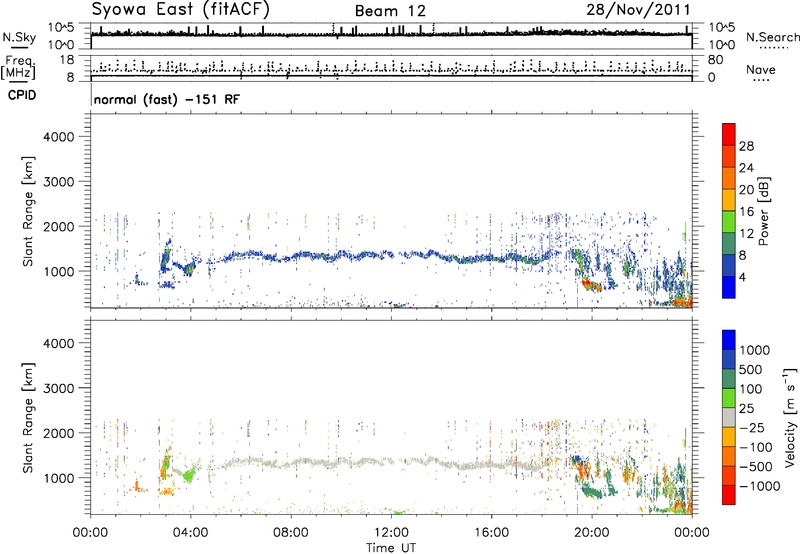Image resolution: width=800 pixels, height=554 pixels.
Task: Click the date '28/Nov/2011'
Action: (638, 9)
